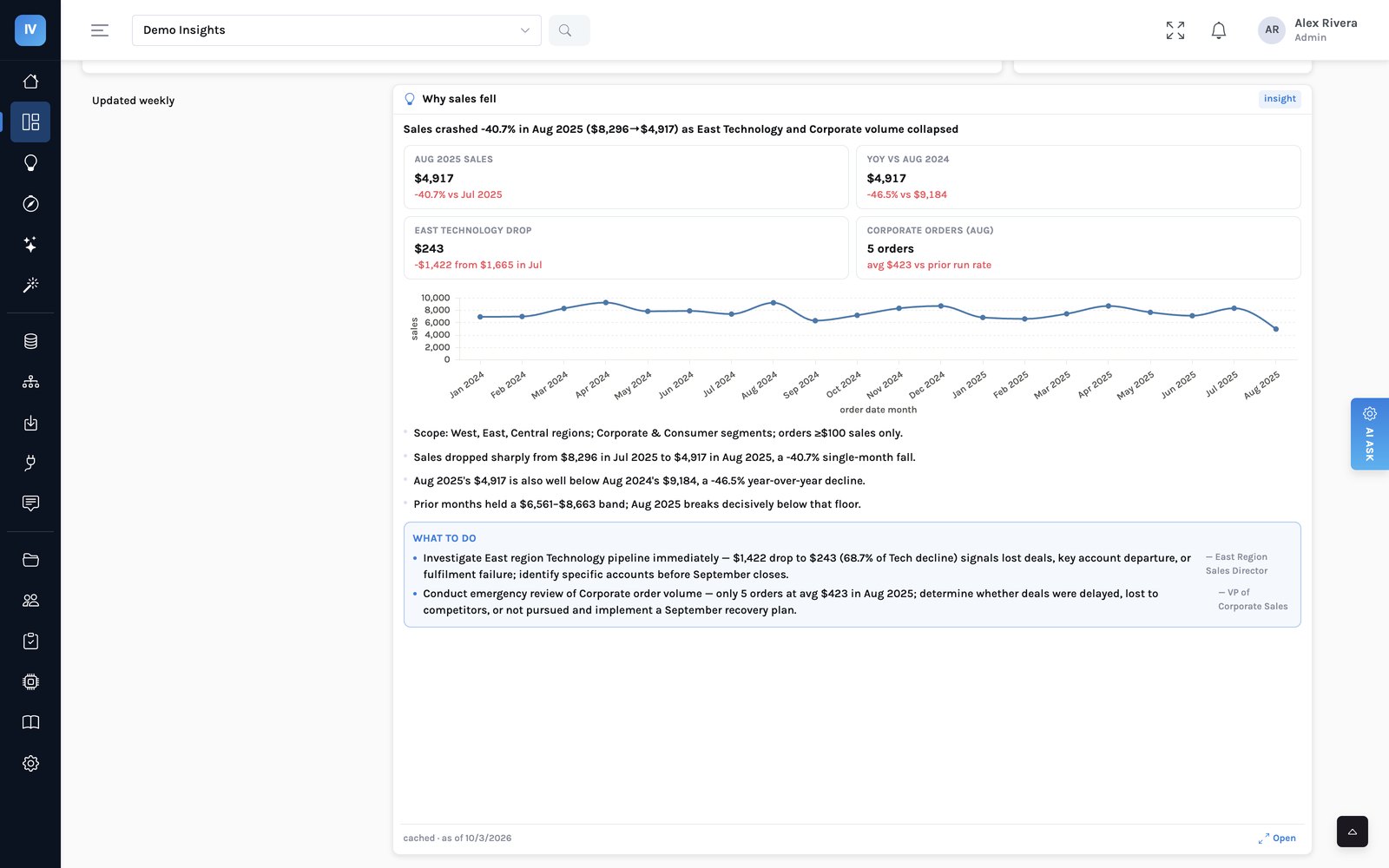Image resolution: width=1389 pixels, height=868 pixels.
Task: Click the AUG 2025 SALES metric card
Action: tap(626, 177)
